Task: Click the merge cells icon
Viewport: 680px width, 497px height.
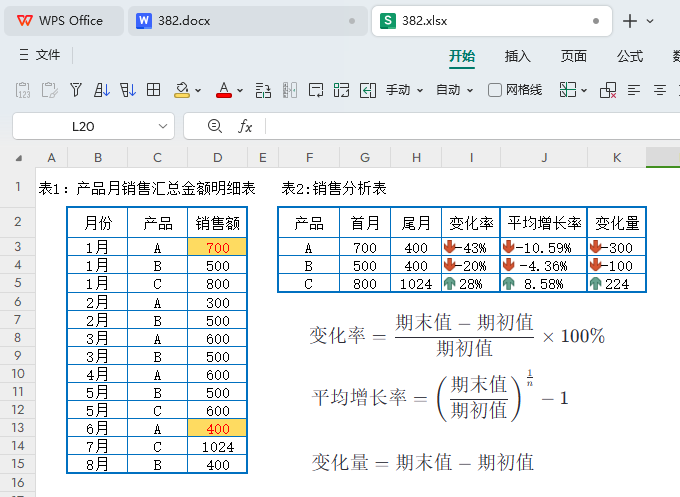Action: (341, 90)
